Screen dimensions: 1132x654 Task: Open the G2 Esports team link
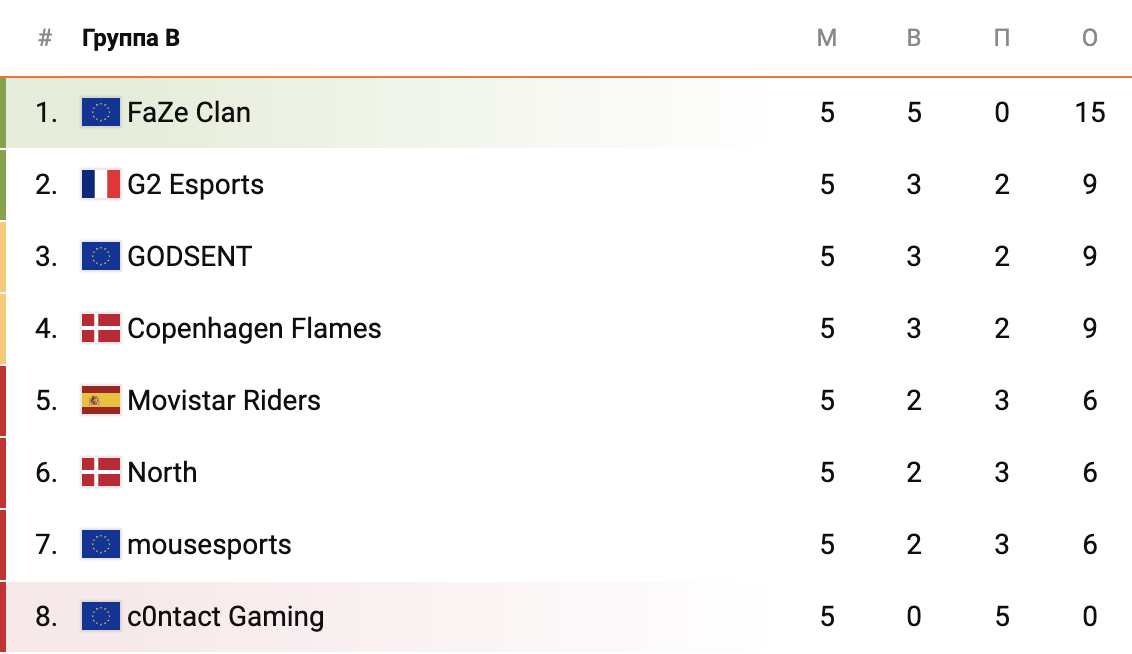196,184
